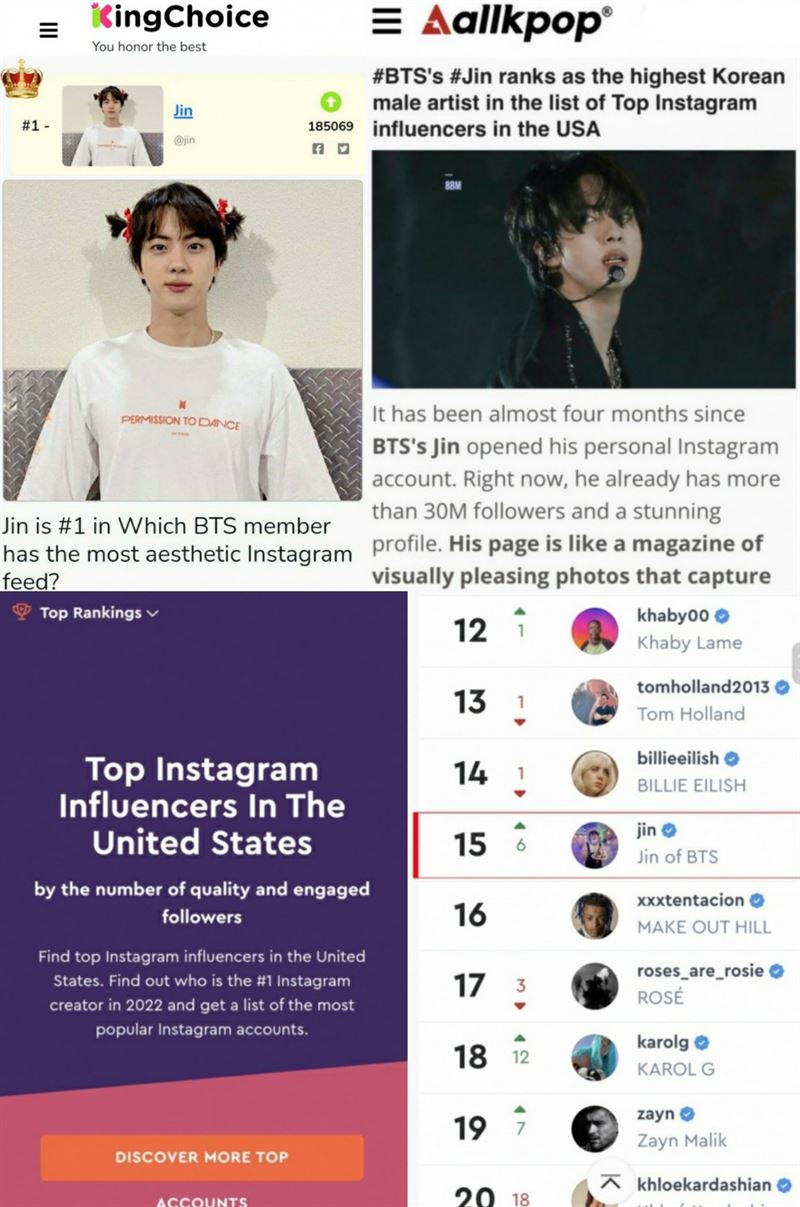
Task: Open Khaby Lame's avatar at rank 12
Action: pos(595,630)
